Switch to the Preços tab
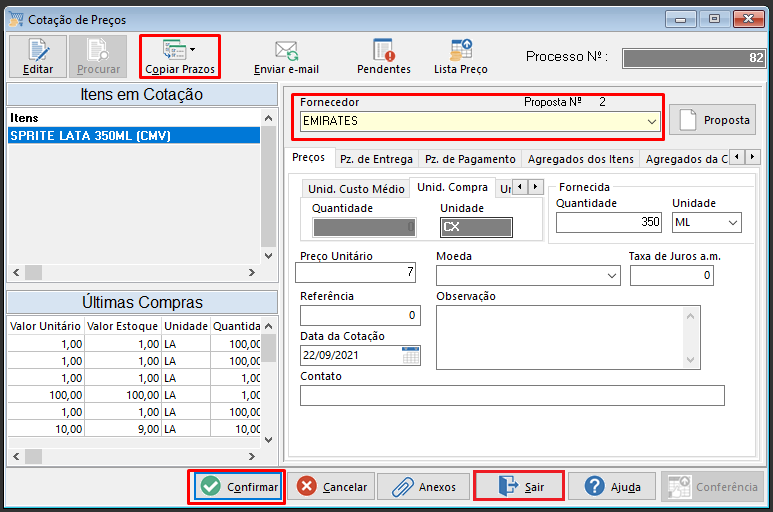The width and height of the screenshot is (773, 512). [x=309, y=158]
